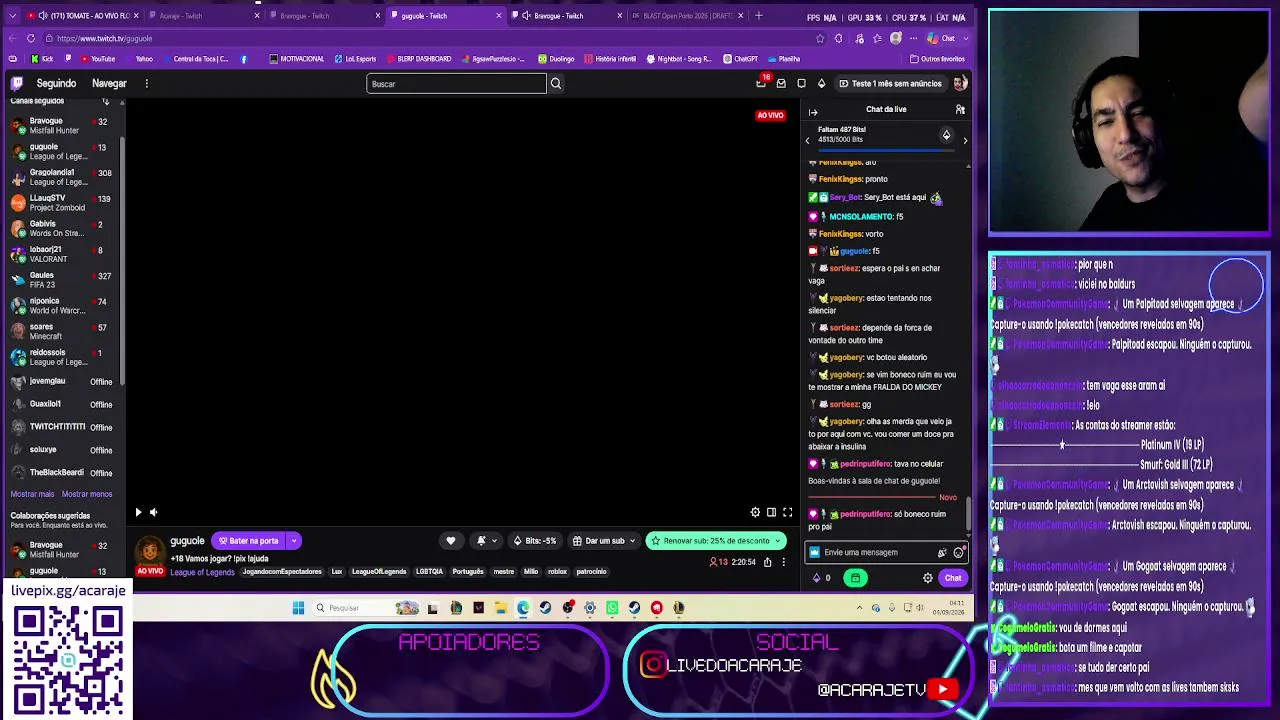Bookmark this page with star icon
Image resolution: width=1280 pixels, height=720 pixels.
[x=820, y=38]
